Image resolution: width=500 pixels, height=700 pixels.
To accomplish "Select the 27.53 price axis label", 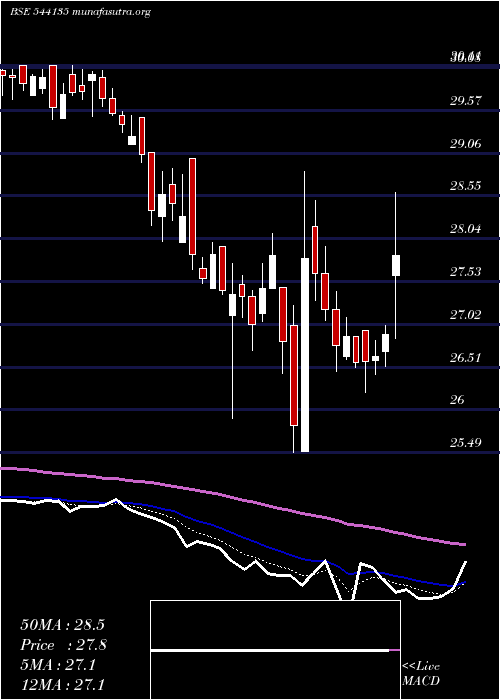I will tap(465, 272).
